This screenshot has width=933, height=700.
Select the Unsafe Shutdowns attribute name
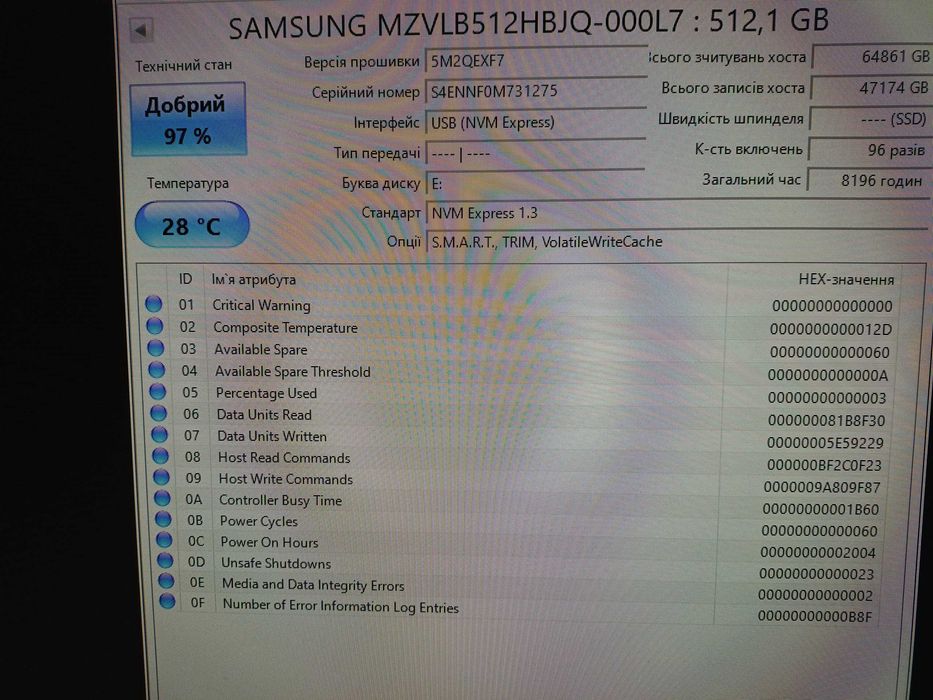click(276, 563)
